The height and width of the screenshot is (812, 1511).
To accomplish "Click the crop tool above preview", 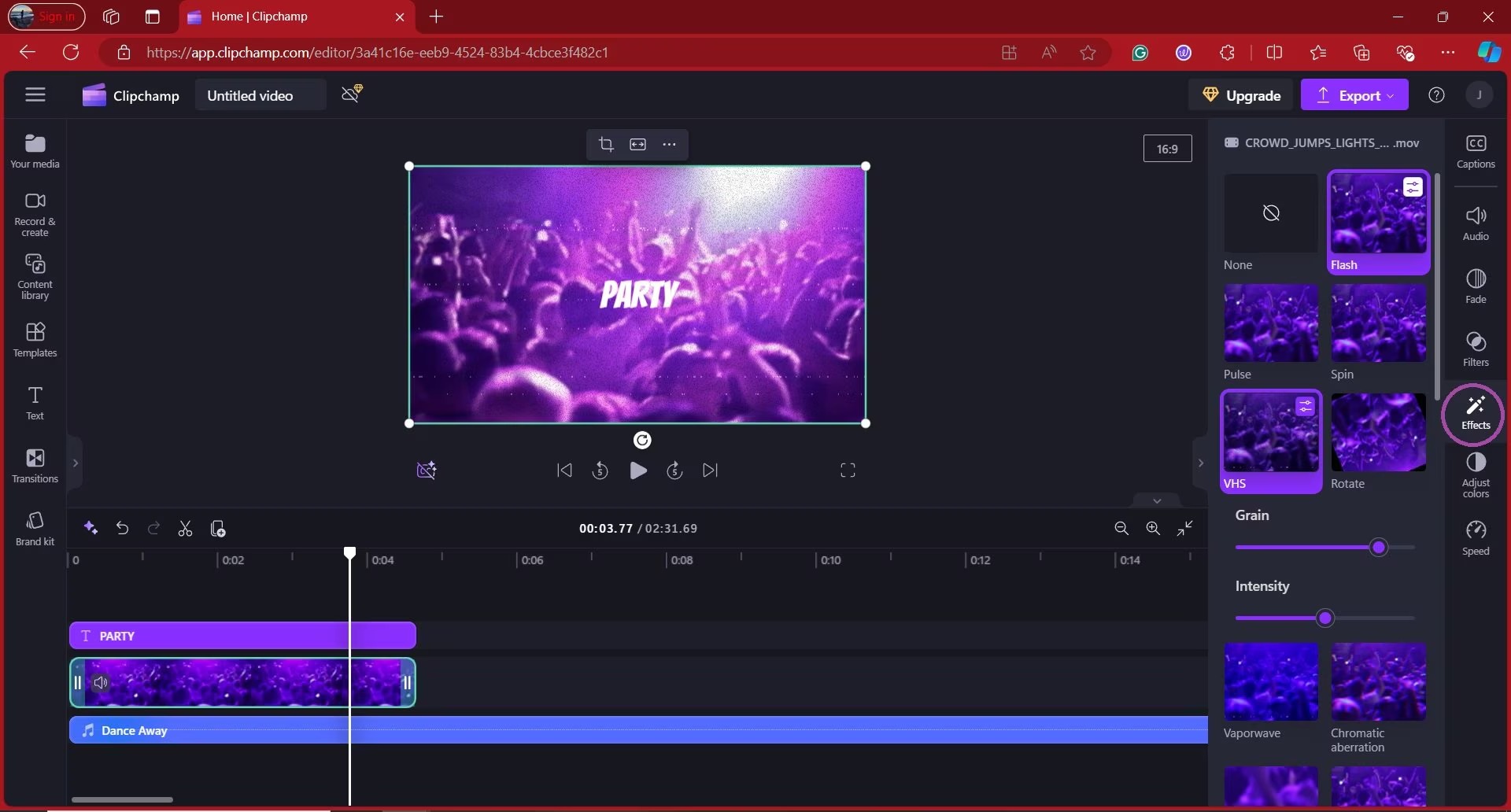I will (x=606, y=144).
